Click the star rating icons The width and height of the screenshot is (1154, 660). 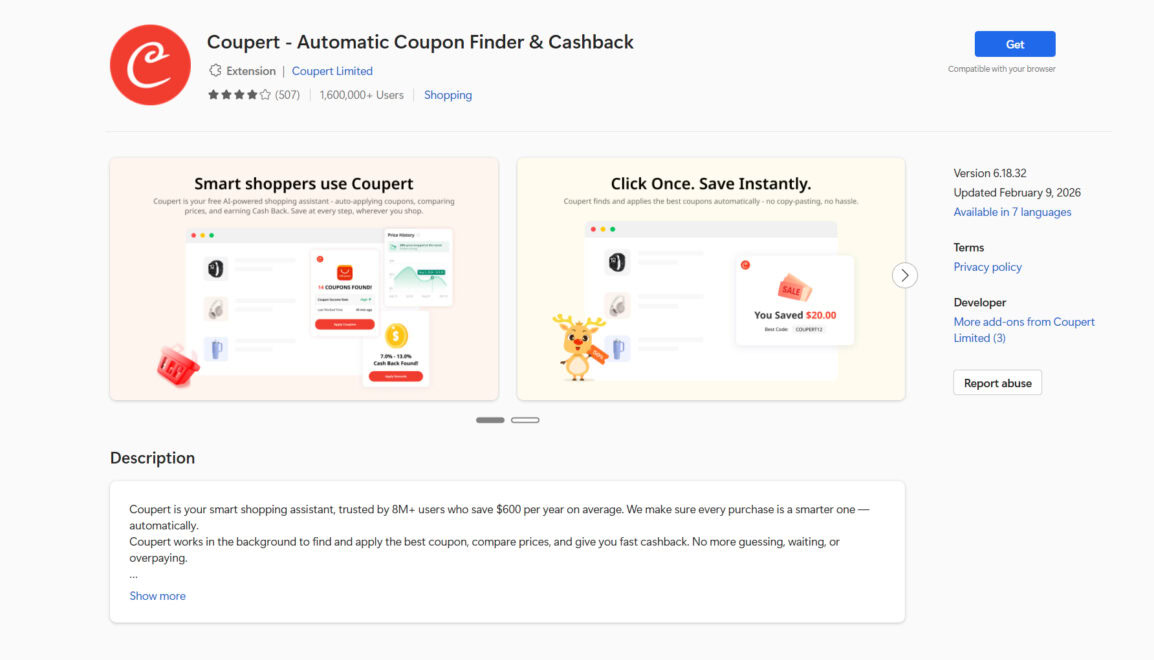239,95
